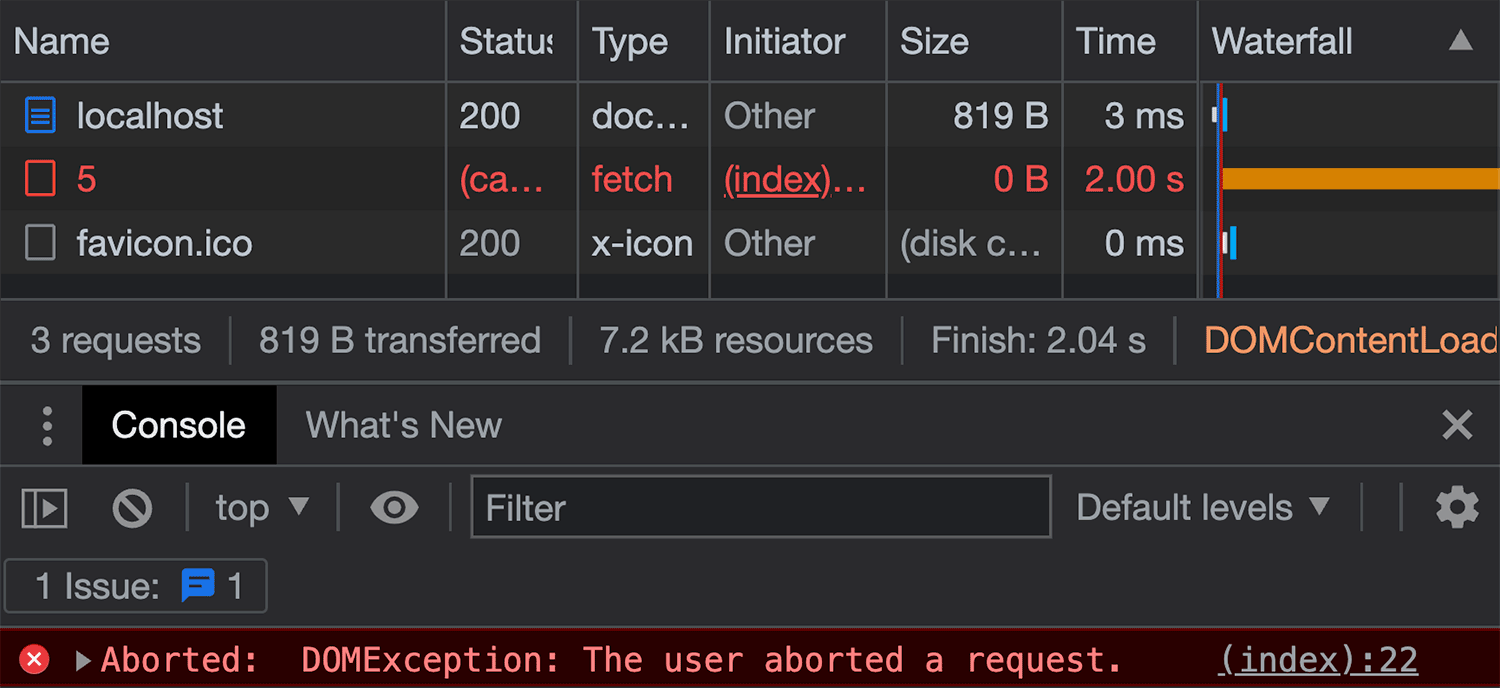Click the orange waterfall bar for request 5

click(x=1361, y=180)
